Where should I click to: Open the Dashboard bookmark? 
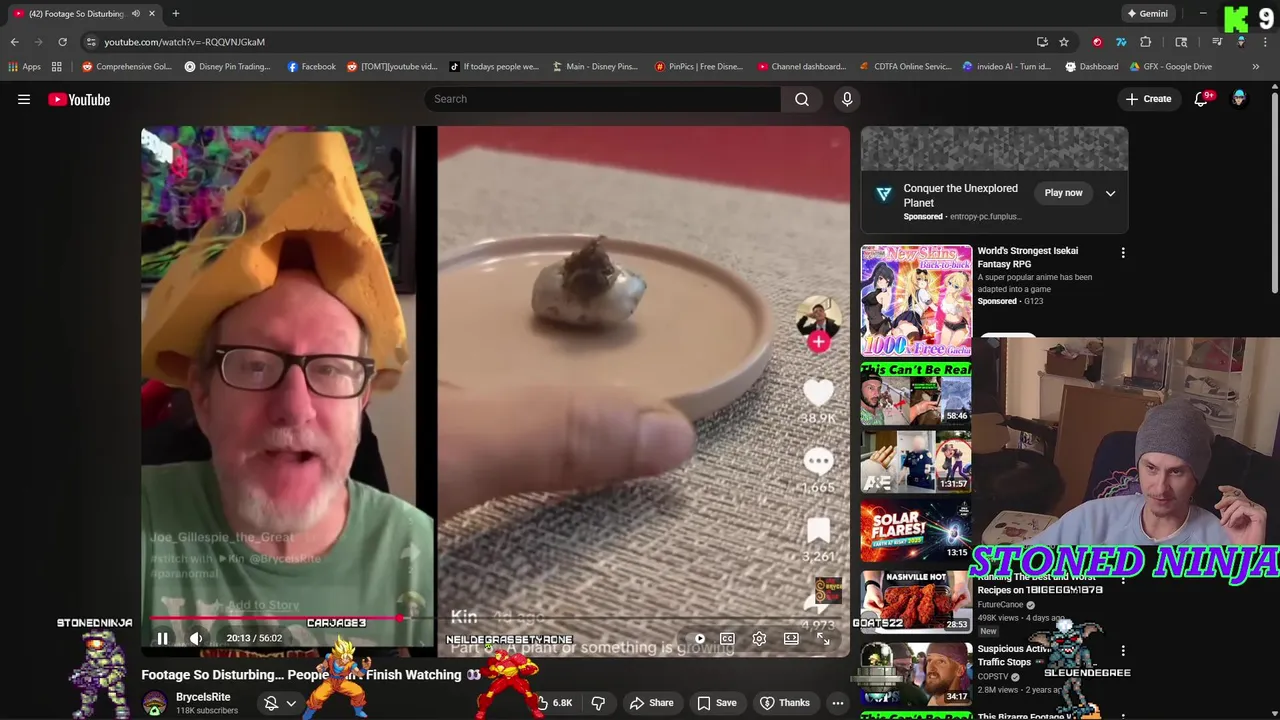pyautogui.click(x=1092, y=67)
